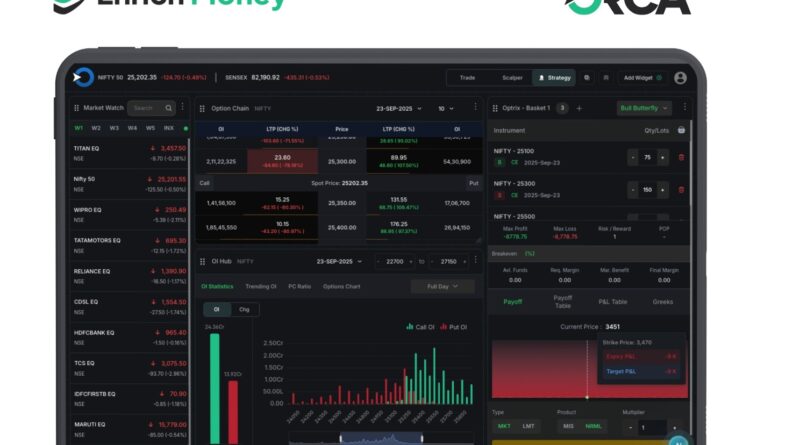
Task: Select LMT order type
Action: (528, 427)
